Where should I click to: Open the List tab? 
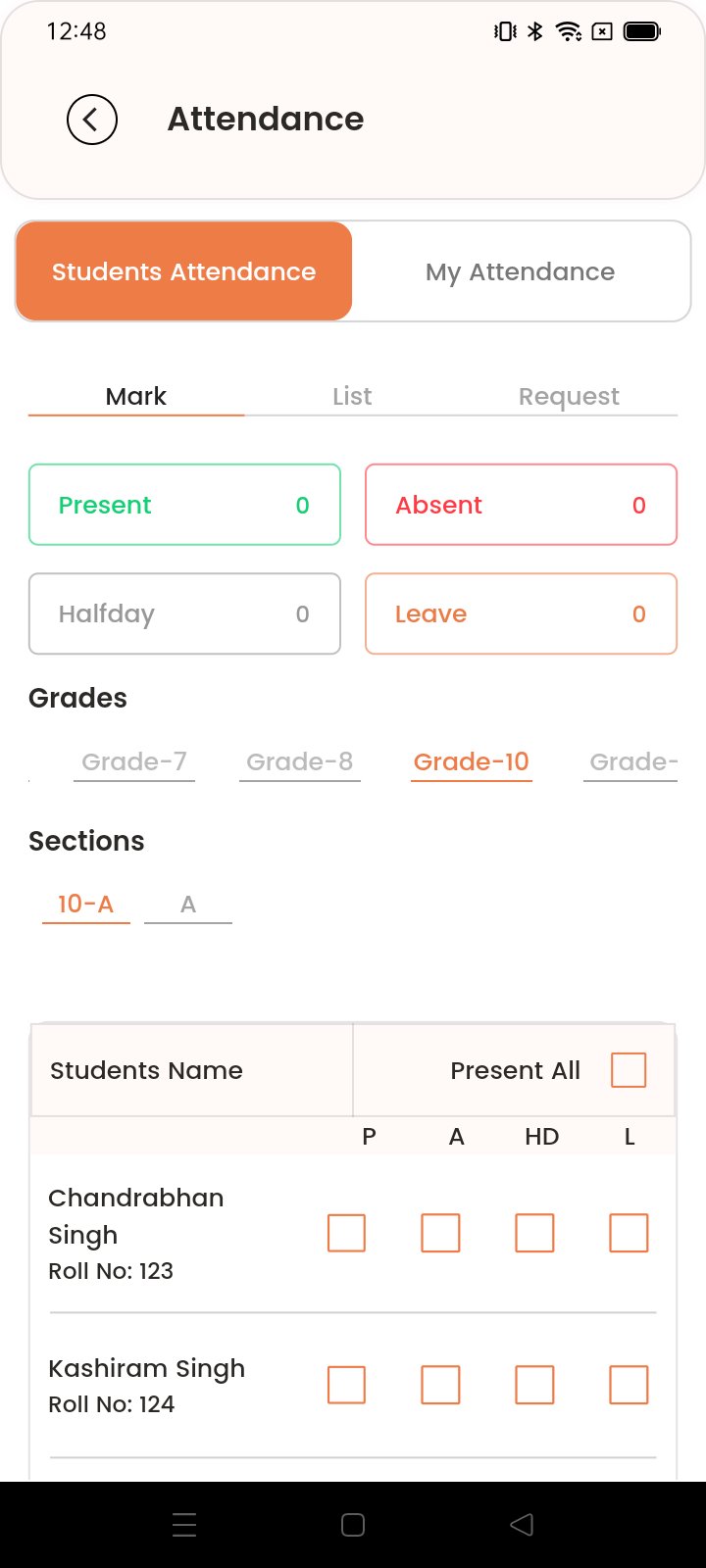[x=352, y=396]
